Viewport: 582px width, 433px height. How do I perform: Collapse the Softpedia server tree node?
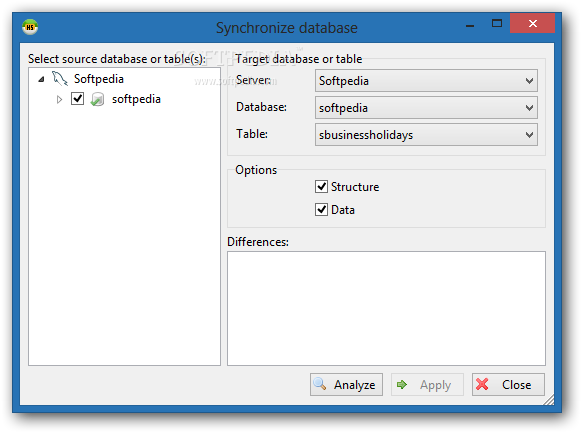[41, 79]
